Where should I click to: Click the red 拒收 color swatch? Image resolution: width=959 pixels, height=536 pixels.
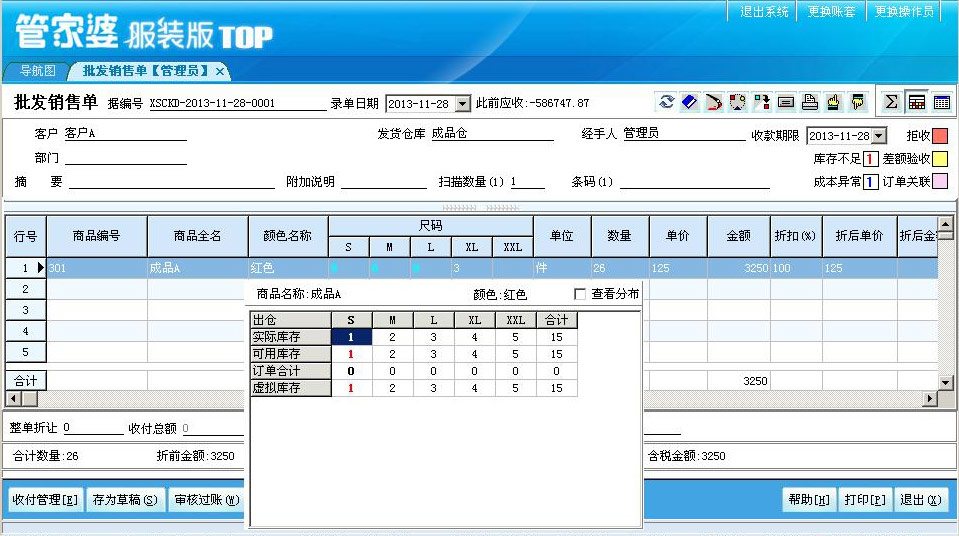tap(940, 136)
